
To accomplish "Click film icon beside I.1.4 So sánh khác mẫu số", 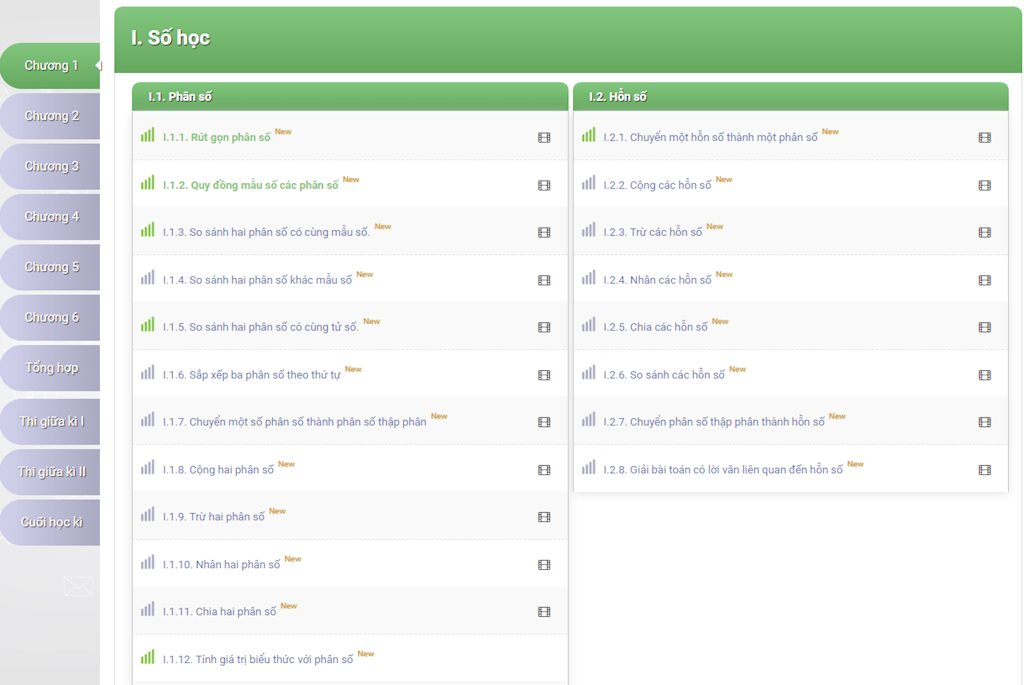I will pos(544,280).
